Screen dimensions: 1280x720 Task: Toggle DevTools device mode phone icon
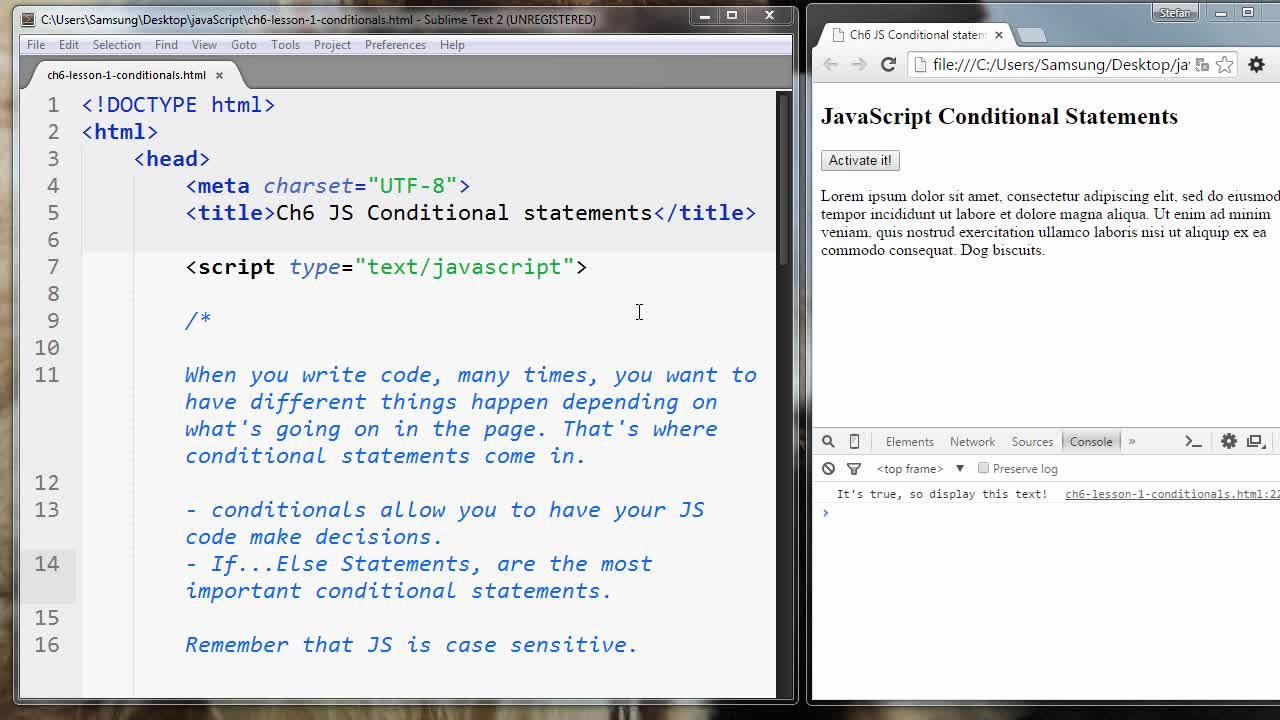click(854, 442)
